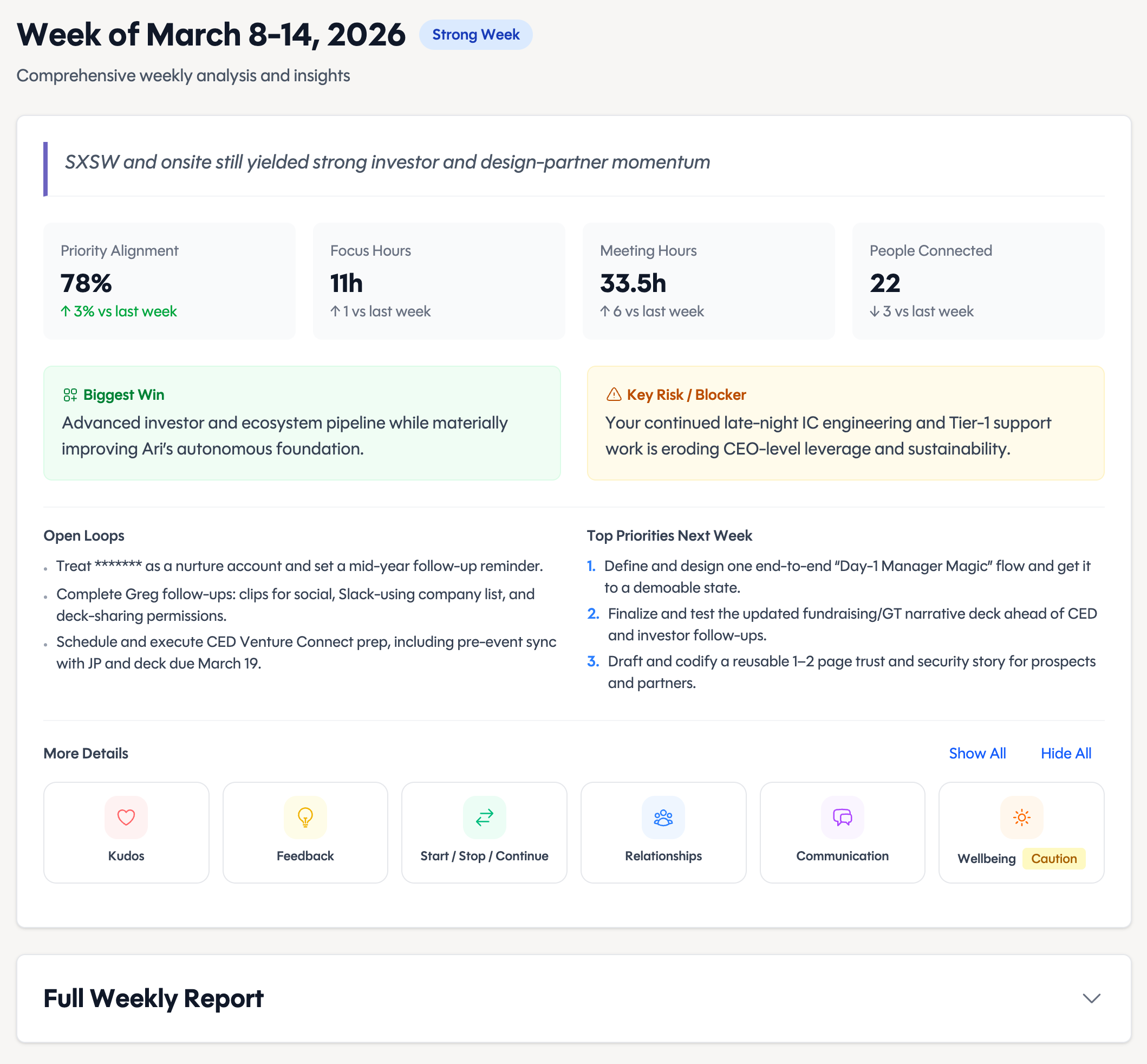Click the People Connected metric card
Viewport: 1147px width, 1064px height.
click(978, 281)
